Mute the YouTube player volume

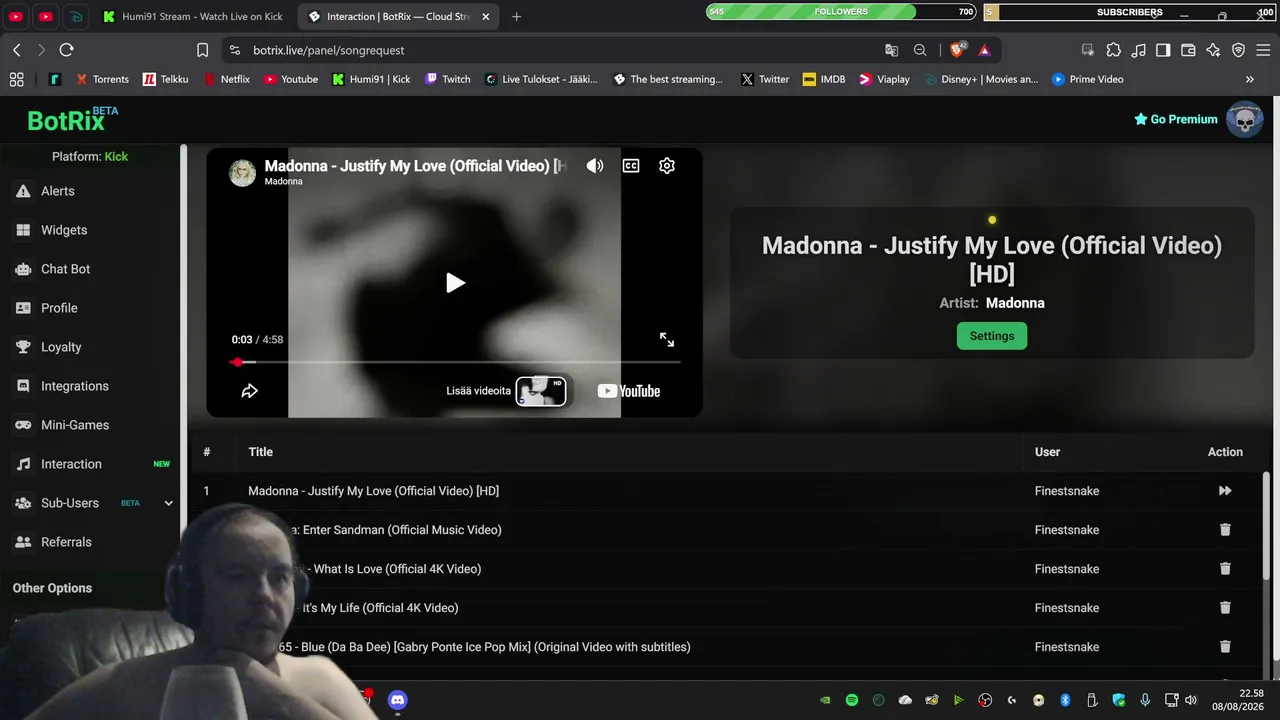595,166
